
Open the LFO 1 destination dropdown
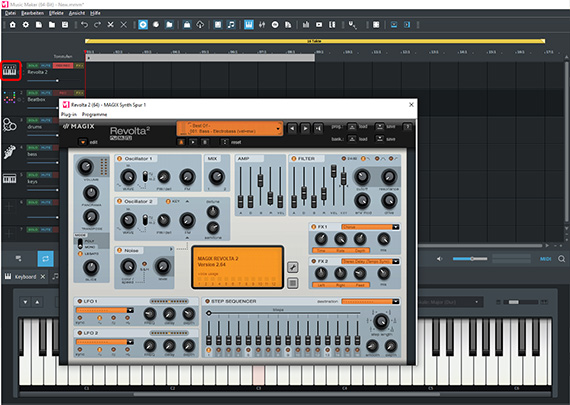coord(130,310)
